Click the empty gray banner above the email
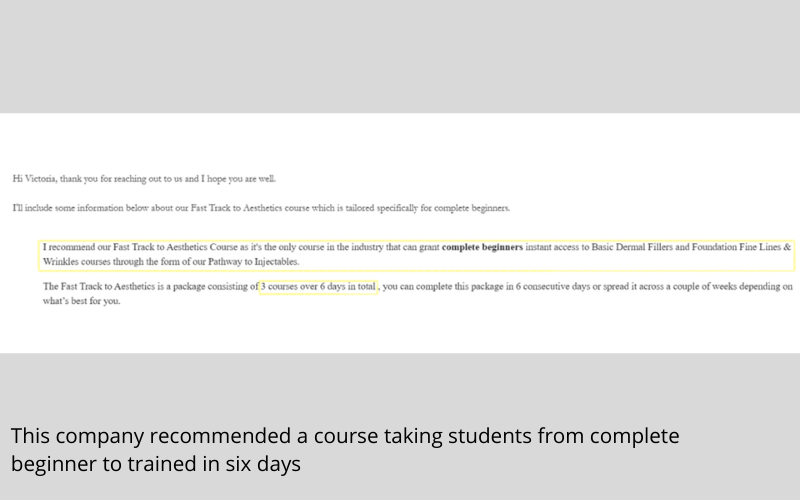 click(400, 56)
